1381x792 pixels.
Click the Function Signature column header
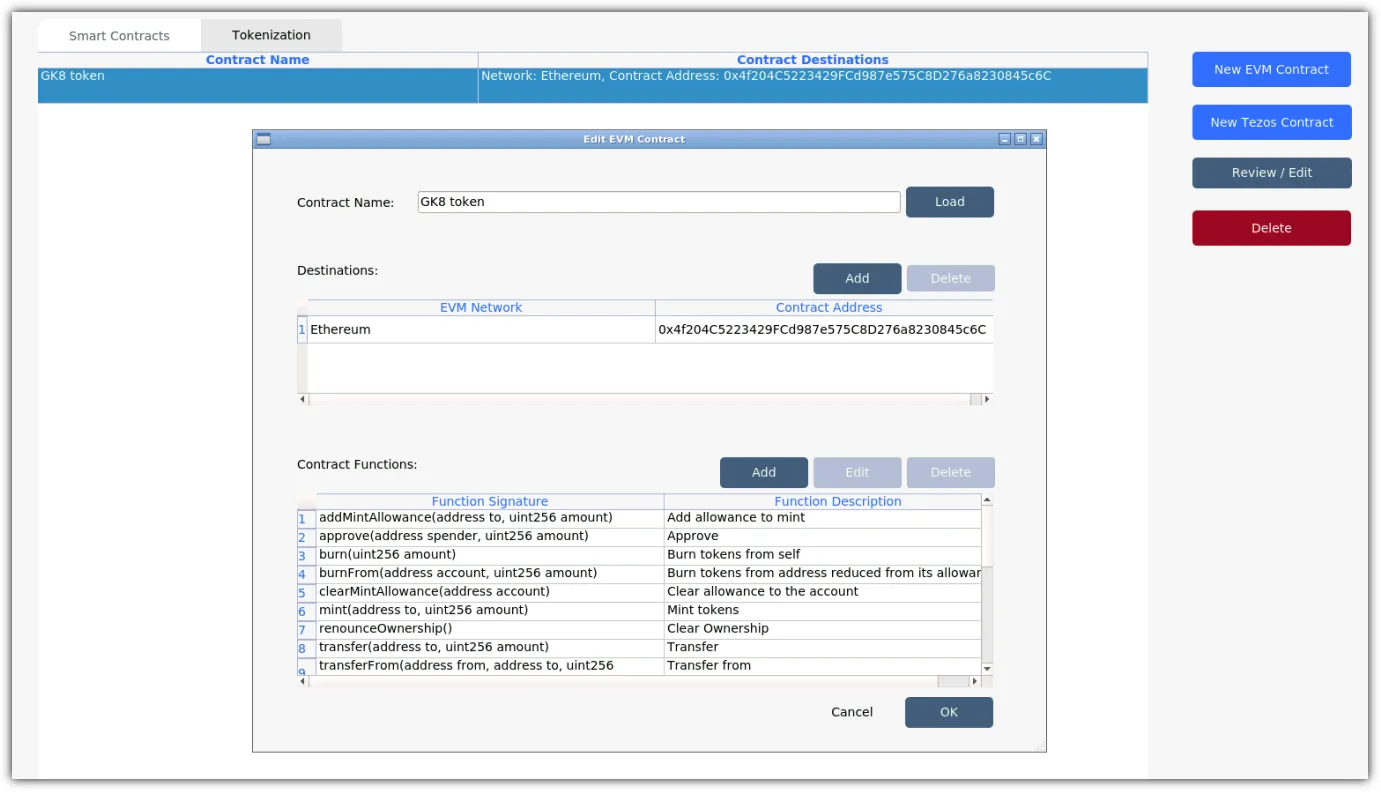pyautogui.click(x=490, y=501)
